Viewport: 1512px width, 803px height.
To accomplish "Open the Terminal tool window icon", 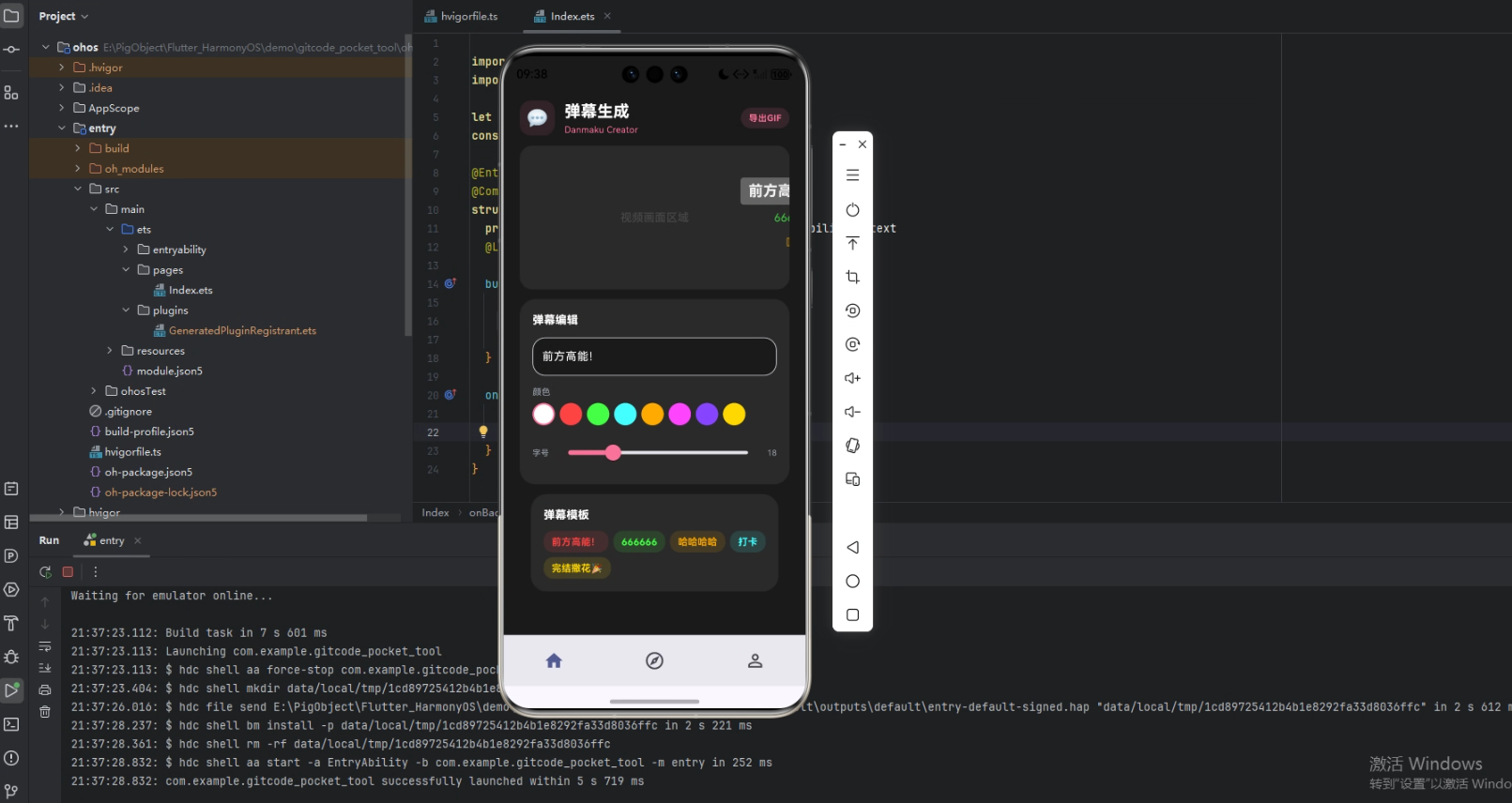I will tap(11, 724).
